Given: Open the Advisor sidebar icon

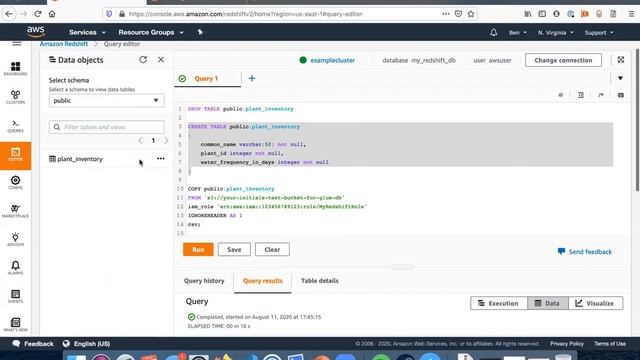Looking at the screenshot, I should [x=16, y=240].
